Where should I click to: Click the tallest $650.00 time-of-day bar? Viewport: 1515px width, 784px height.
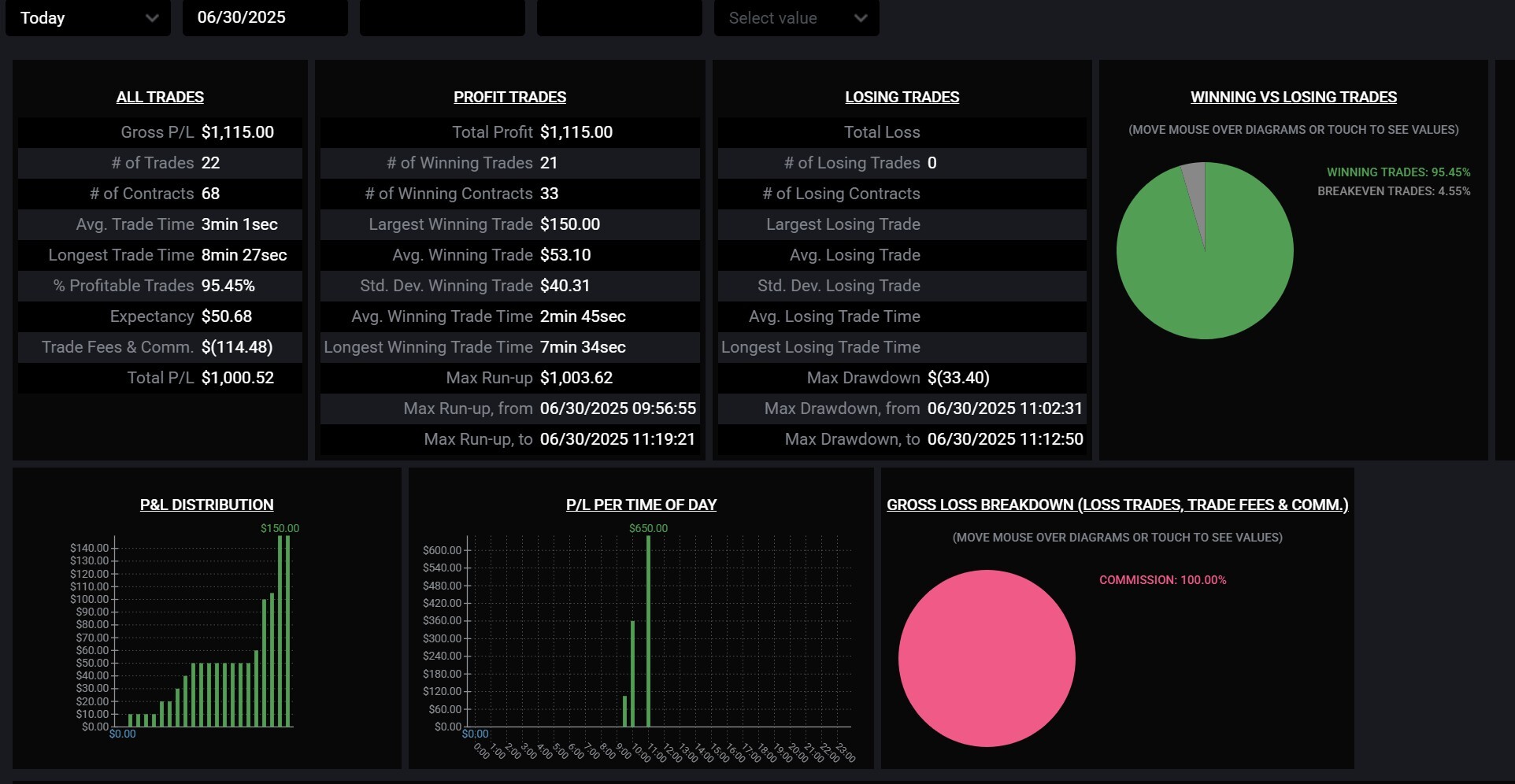point(648,630)
